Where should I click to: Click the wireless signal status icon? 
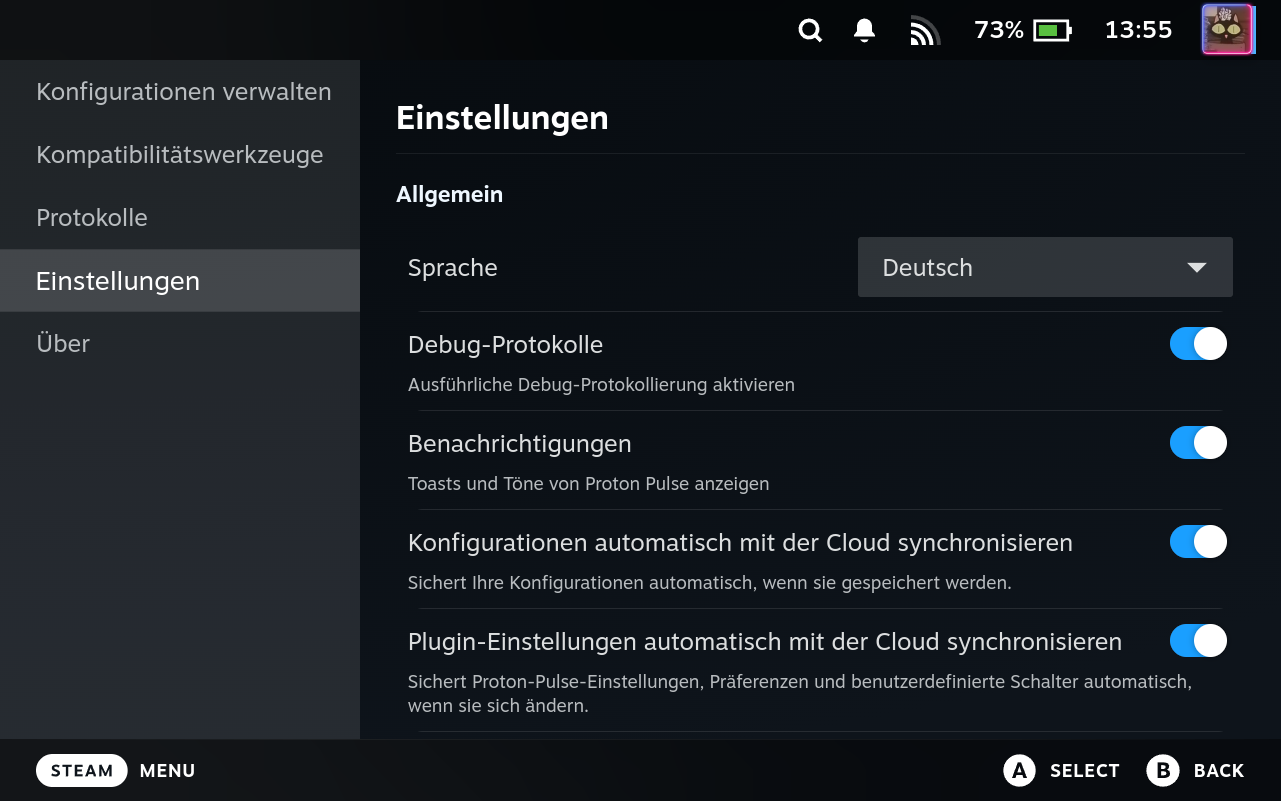[x=924, y=31]
